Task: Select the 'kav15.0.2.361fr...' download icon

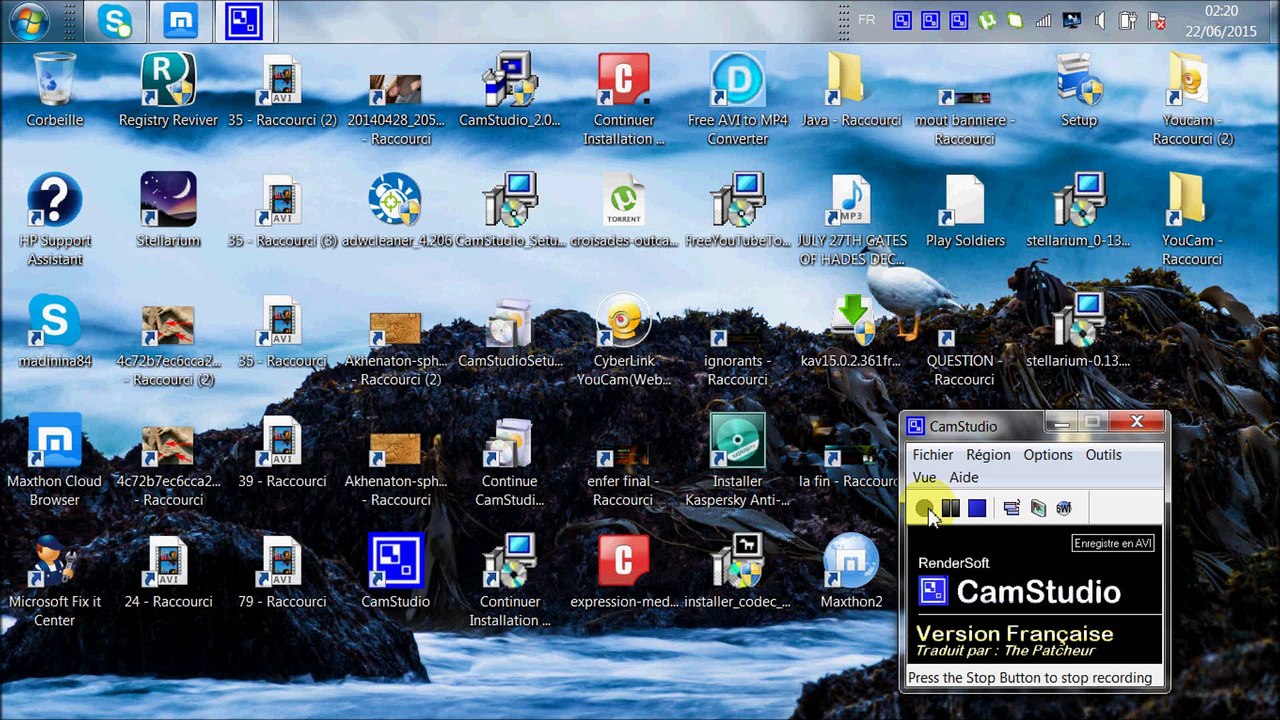Action: (851, 331)
